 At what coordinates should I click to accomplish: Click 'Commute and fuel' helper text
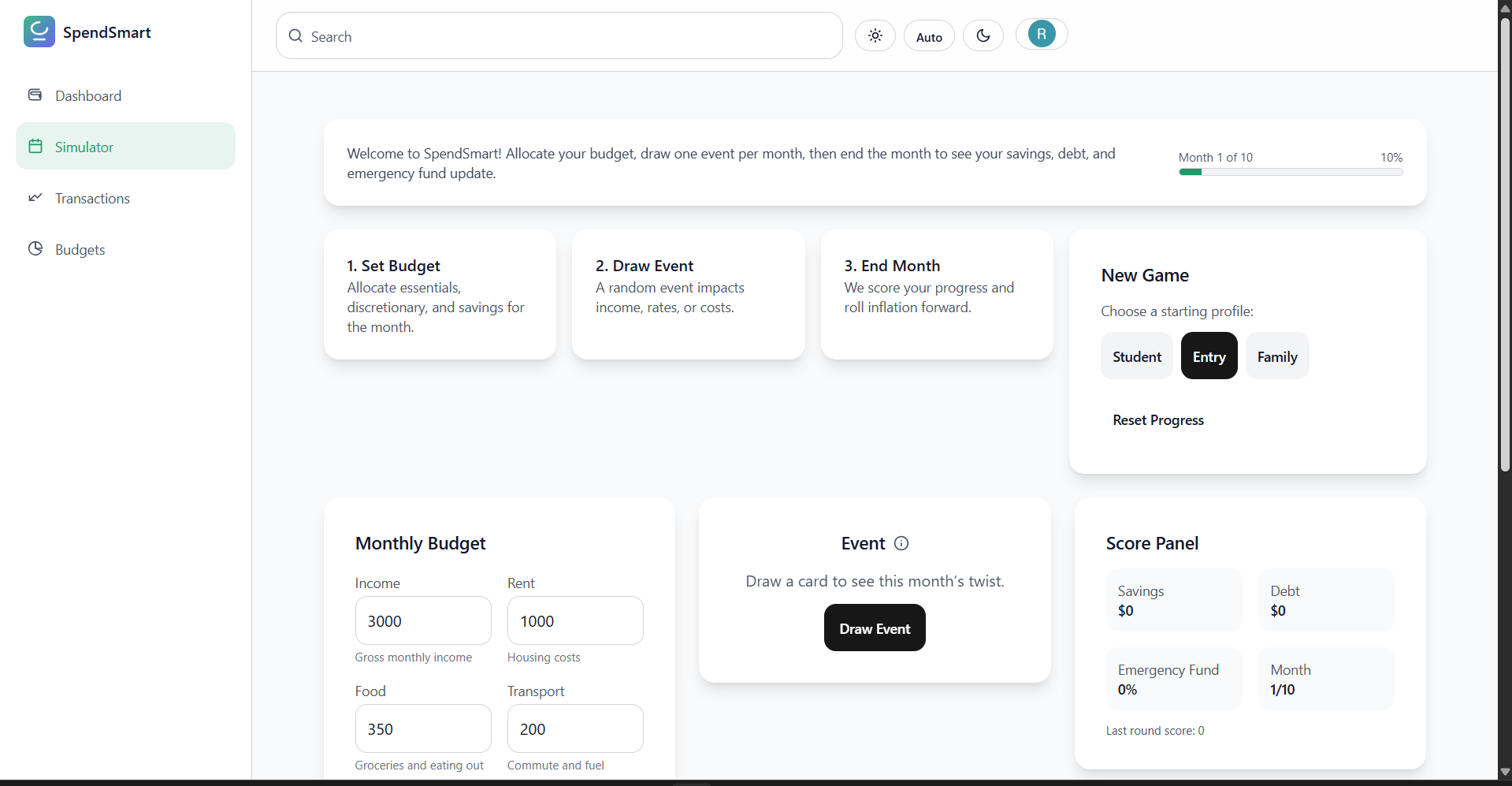(555, 766)
